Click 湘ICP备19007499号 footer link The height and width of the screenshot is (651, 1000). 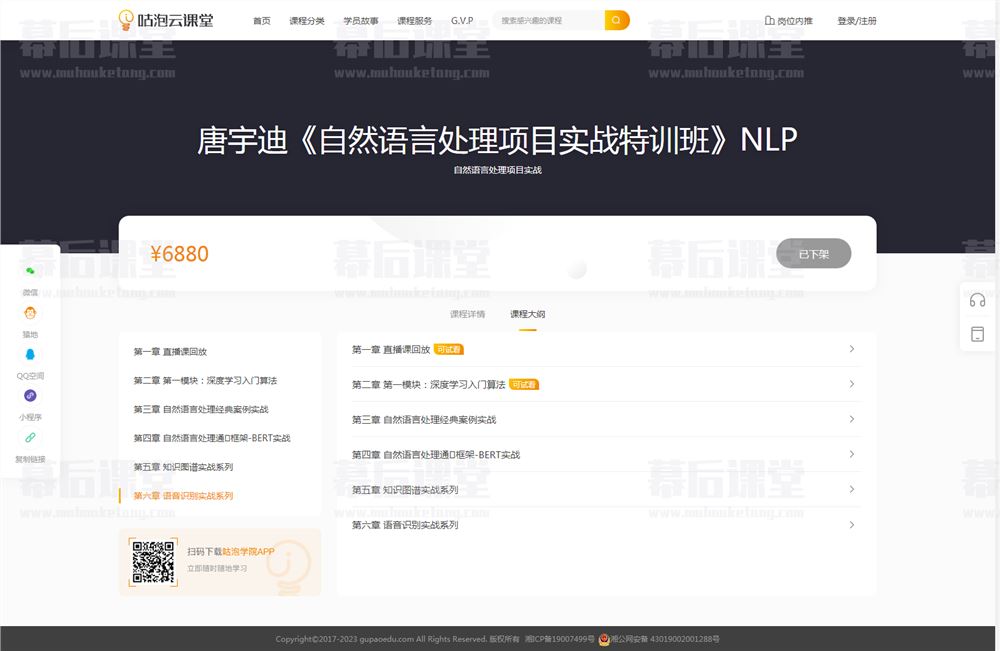[x=559, y=639]
